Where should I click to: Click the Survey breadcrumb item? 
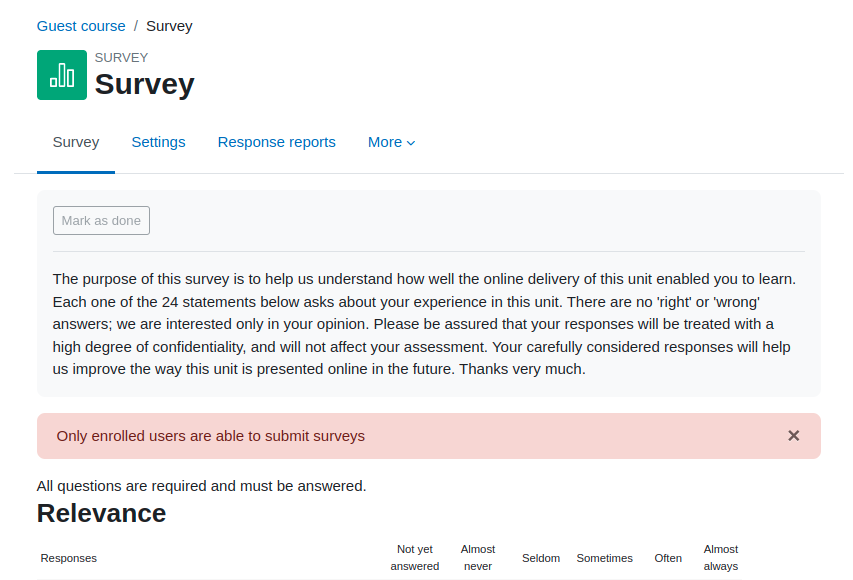[169, 26]
